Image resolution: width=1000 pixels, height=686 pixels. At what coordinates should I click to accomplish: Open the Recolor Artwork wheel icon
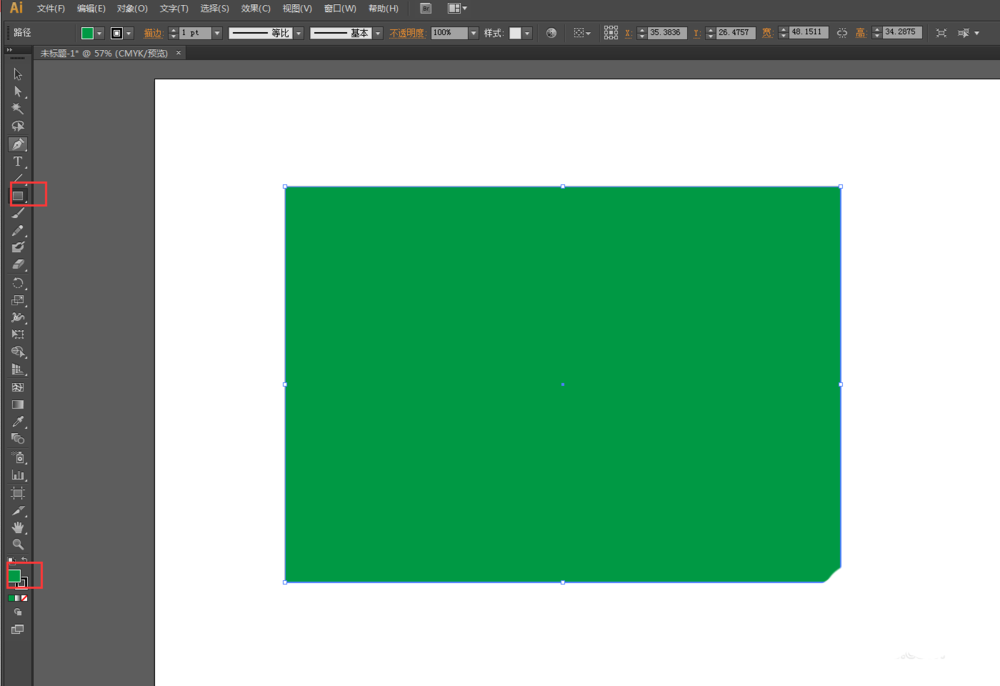click(x=551, y=33)
